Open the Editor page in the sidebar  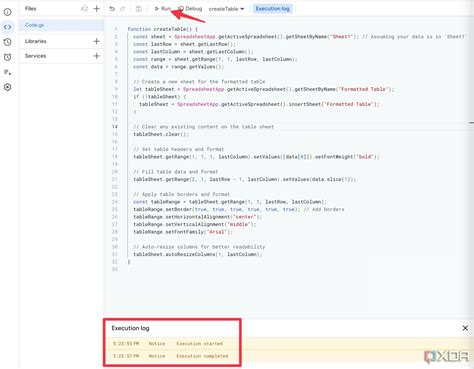pyautogui.click(x=7, y=27)
